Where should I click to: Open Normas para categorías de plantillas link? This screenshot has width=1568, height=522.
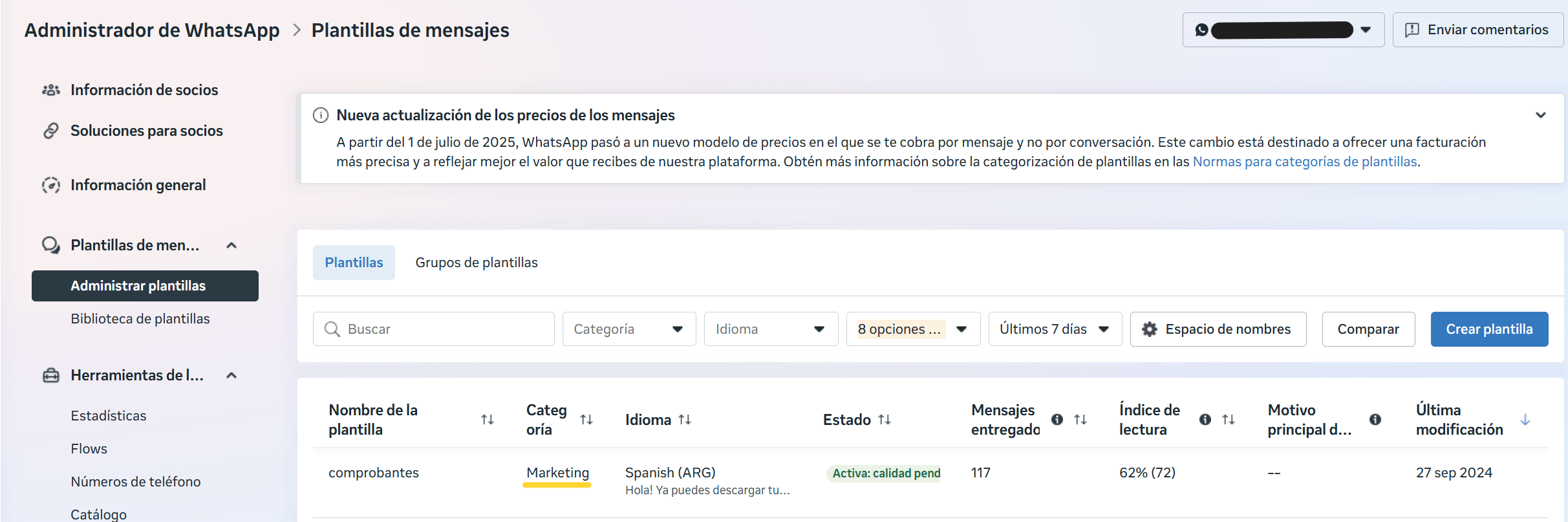point(1305,162)
